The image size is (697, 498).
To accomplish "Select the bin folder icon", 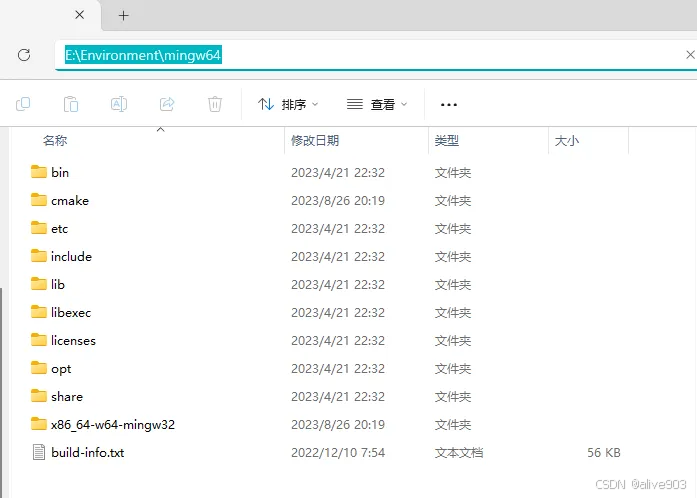I will coord(39,172).
